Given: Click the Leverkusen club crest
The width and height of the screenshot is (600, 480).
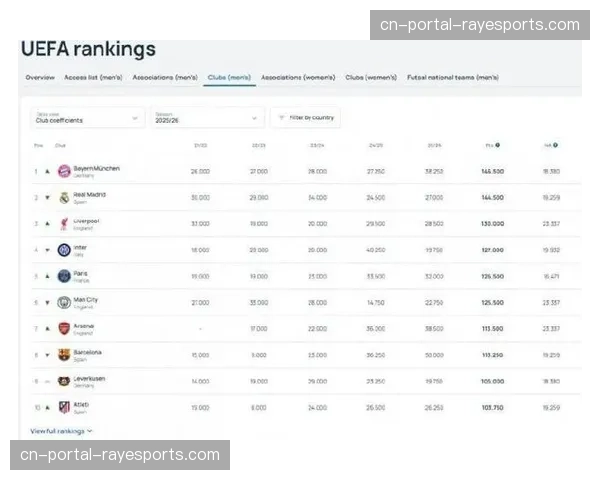Looking at the screenshot, I should pyautogui.click(x=64, y=381).
